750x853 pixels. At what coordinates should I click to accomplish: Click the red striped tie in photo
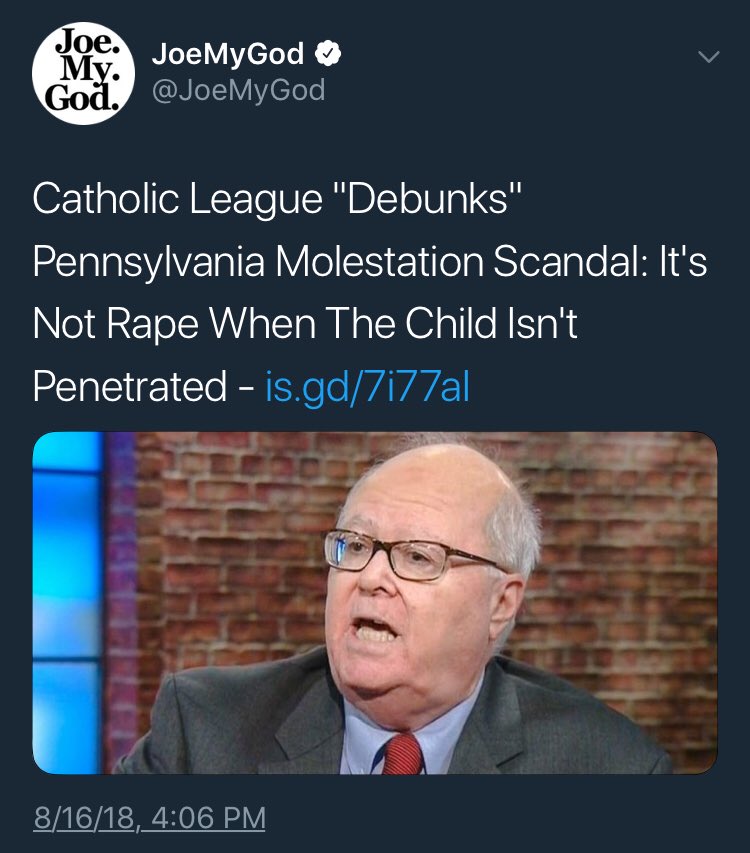coord(403,753)
